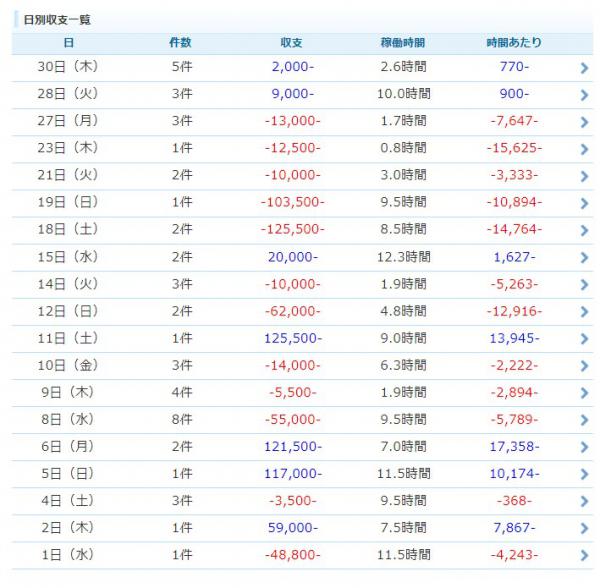Open details chevron for 1日(水) row
Viewport: 600px width, 588px height.
click(584, 555)
